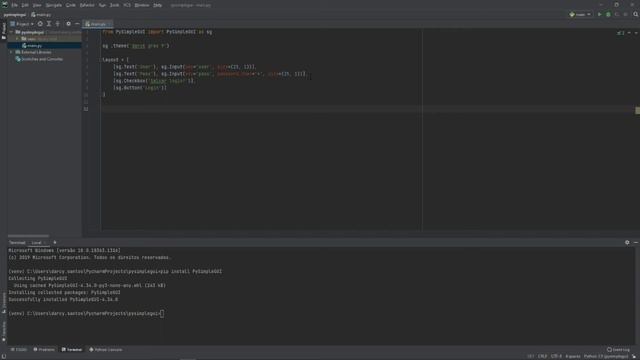Open the Run menu

(x=102, y=5)
